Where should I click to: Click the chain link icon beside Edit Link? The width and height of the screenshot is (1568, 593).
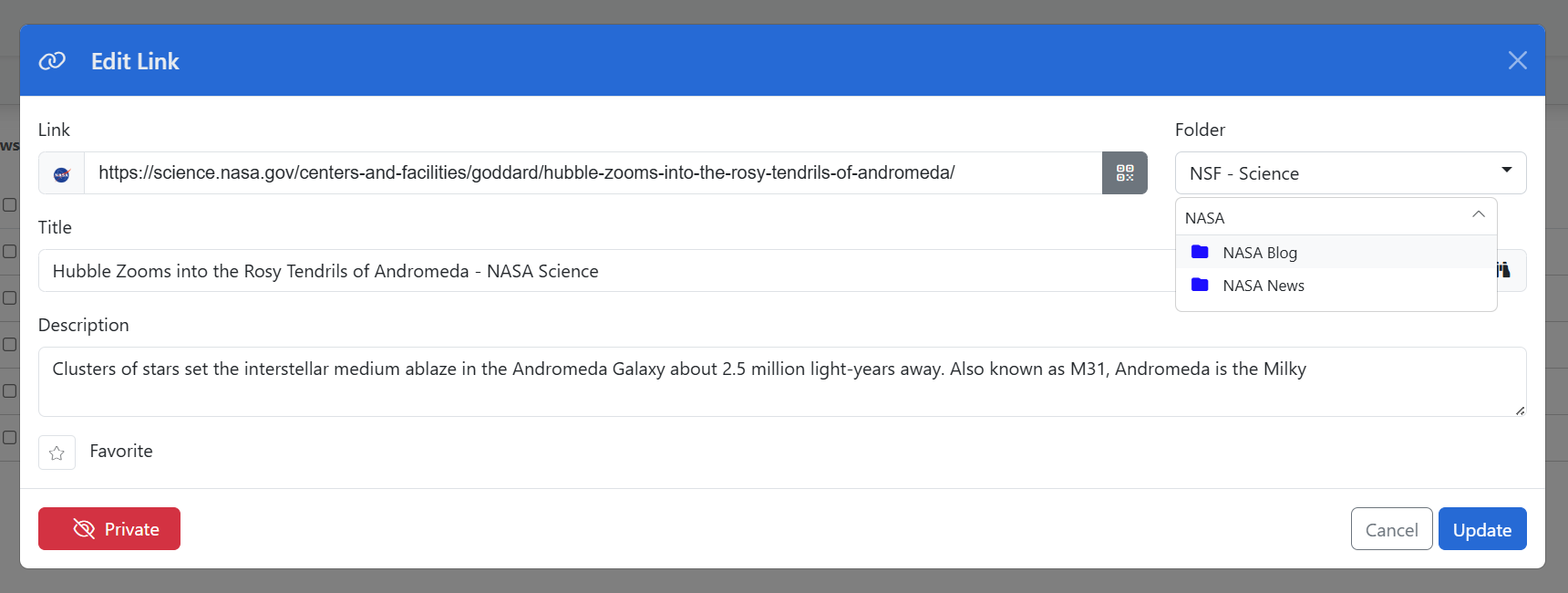[52, 61]
